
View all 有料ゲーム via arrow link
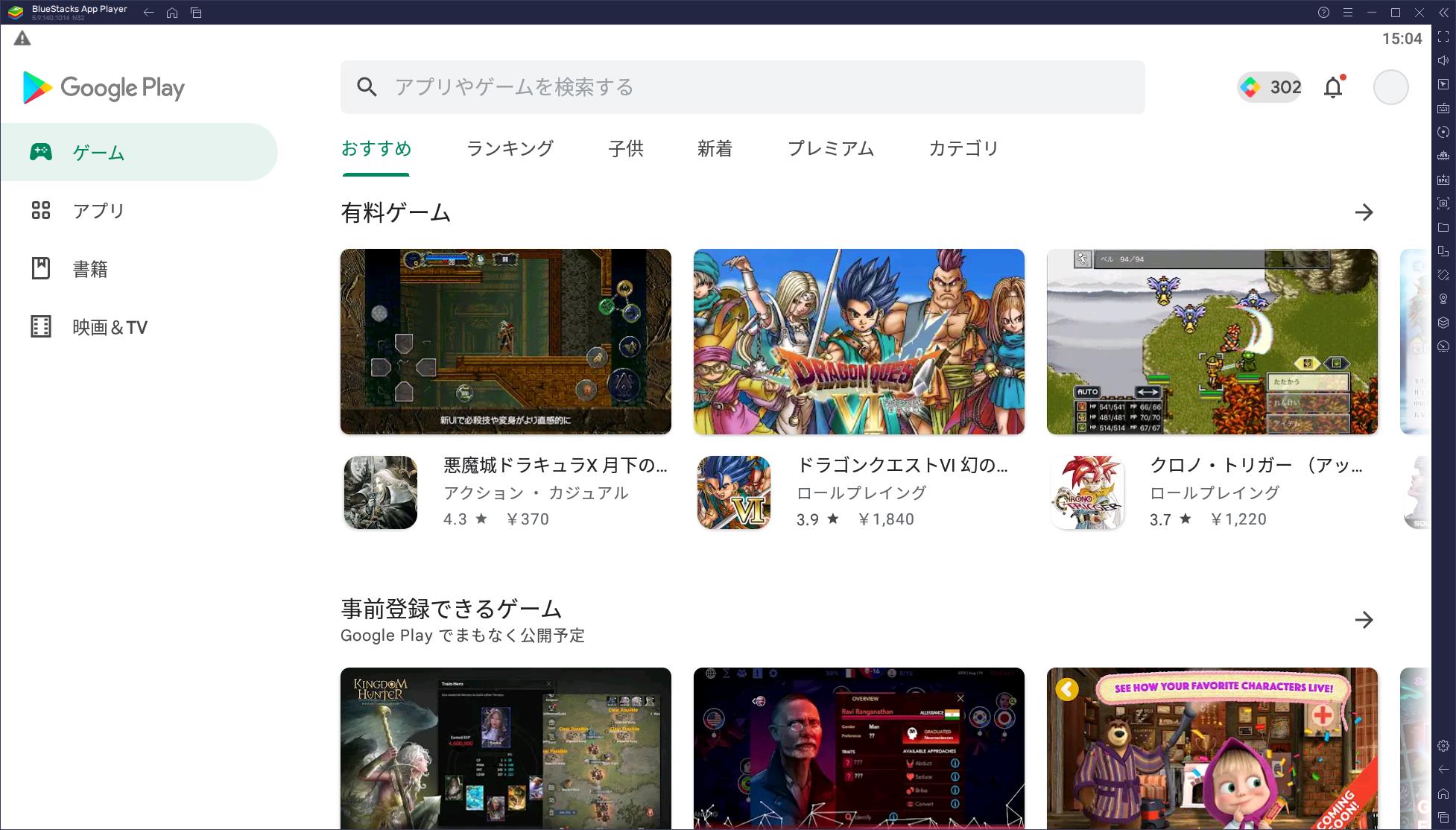(1365, 212)
